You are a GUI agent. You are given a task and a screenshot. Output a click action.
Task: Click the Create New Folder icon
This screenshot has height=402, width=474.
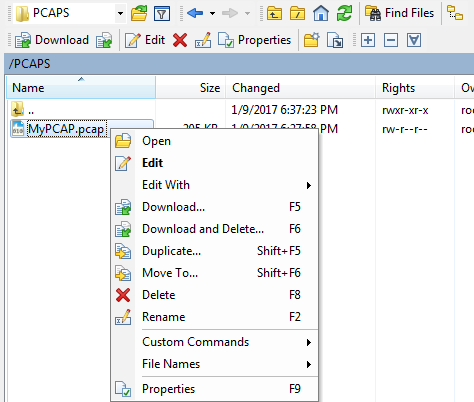tap(312, 40)
